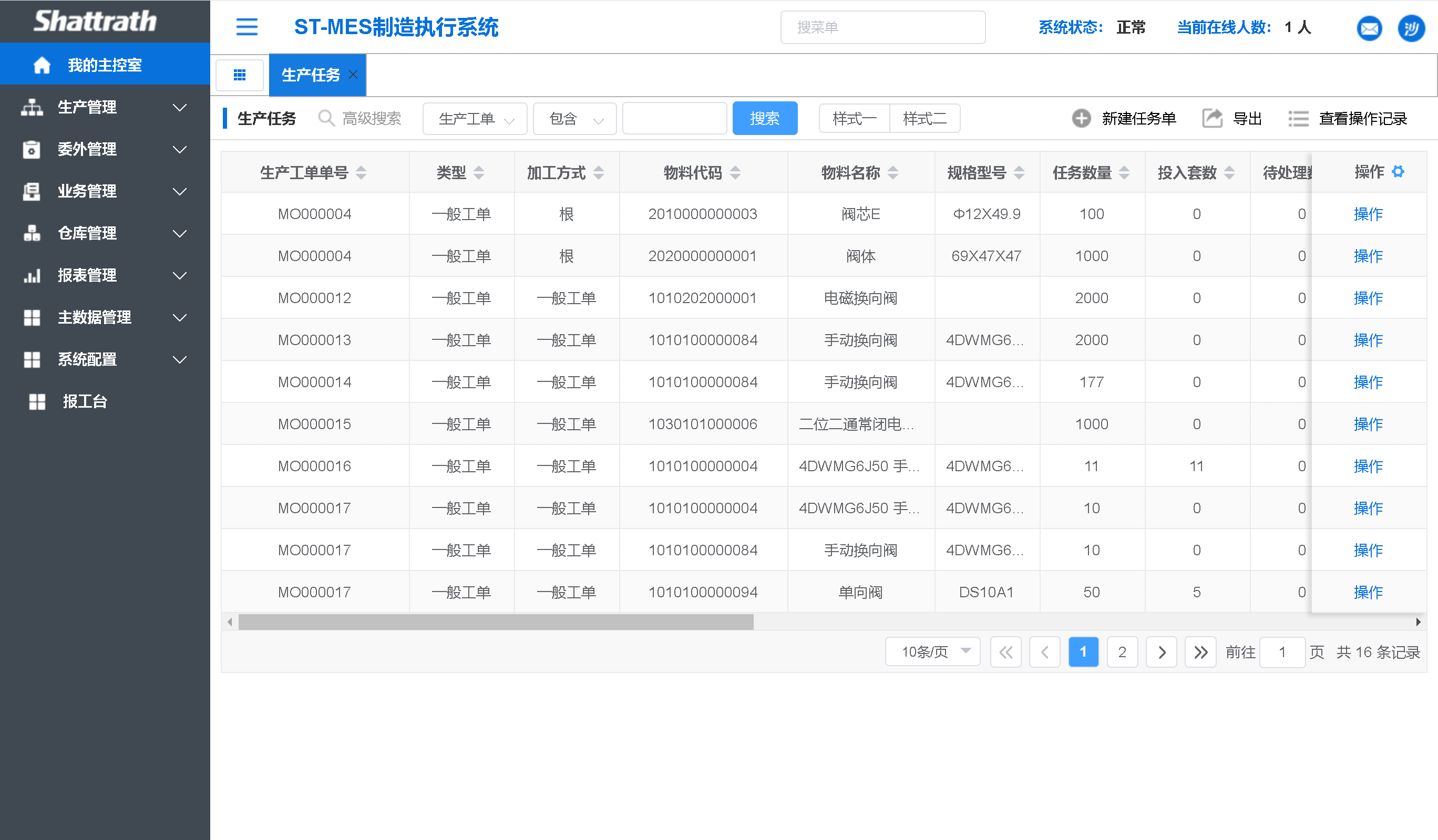Open the tab grid menu icon
This screenshot has height=840, width=1438.
coord(240,75)
